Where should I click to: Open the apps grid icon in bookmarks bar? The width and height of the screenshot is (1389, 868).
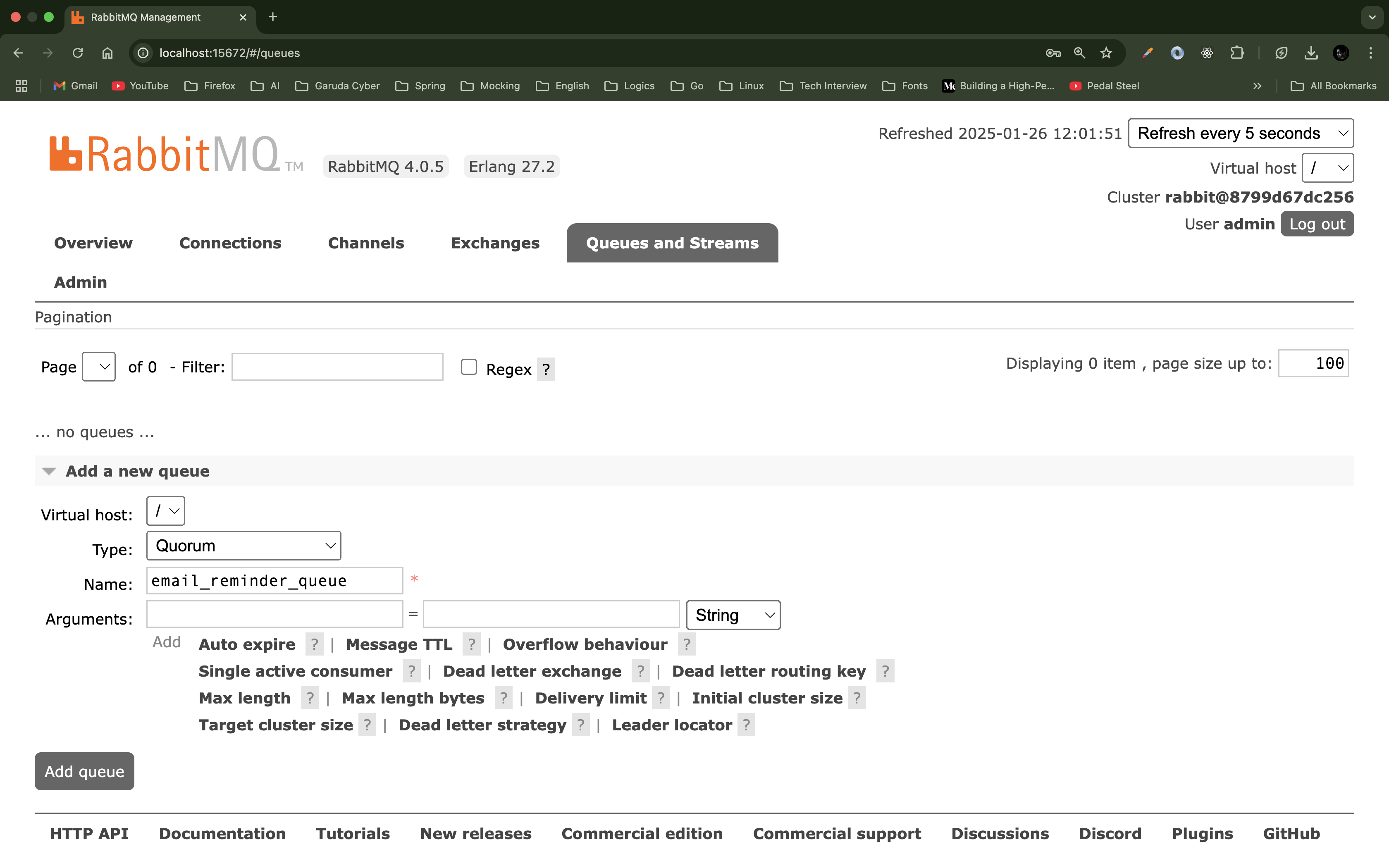[21, 86]
